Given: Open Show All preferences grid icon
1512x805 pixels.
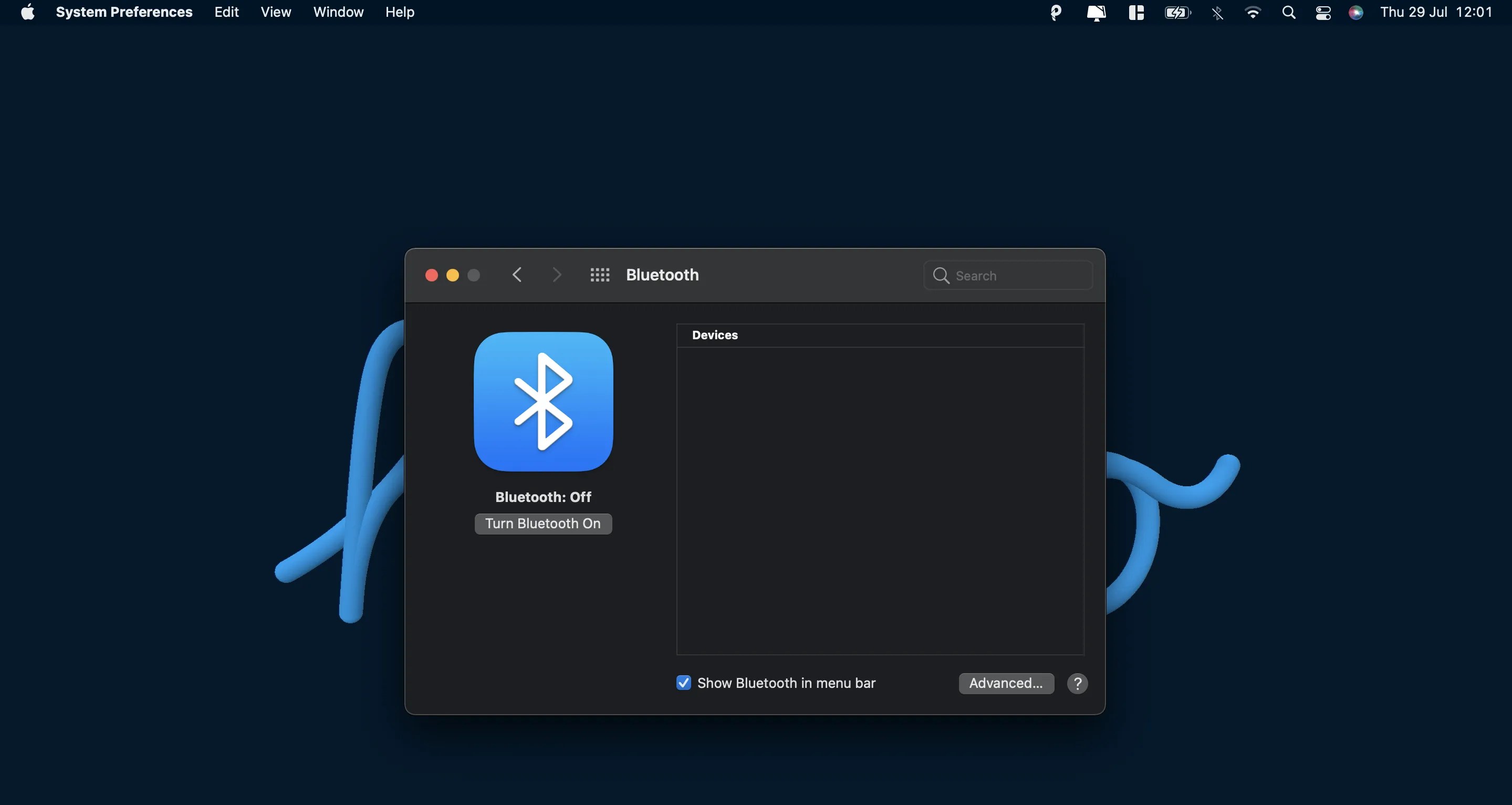Looking at the screenshot, I should 599,275.
